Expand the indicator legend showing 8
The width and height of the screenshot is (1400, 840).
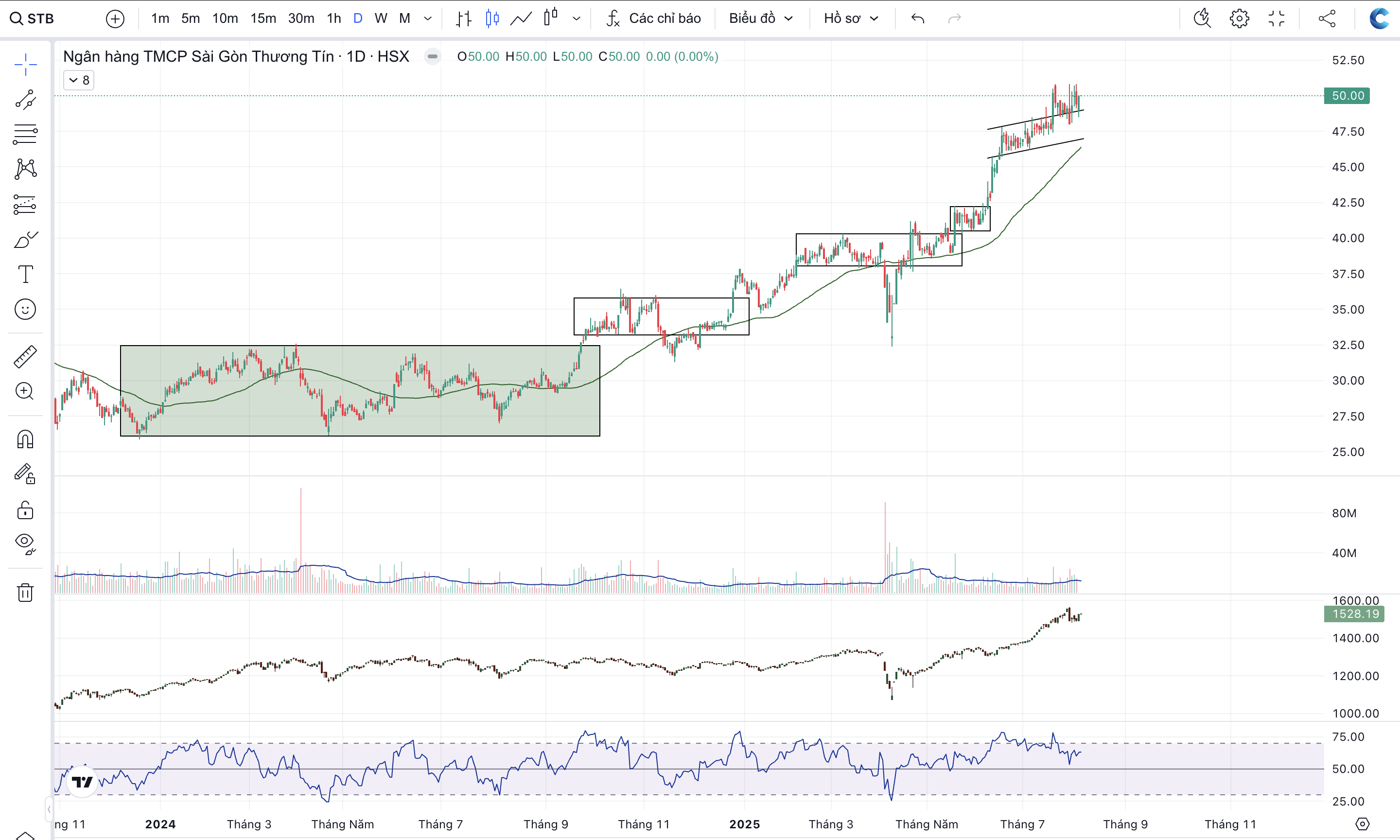[x=79, y=80]
